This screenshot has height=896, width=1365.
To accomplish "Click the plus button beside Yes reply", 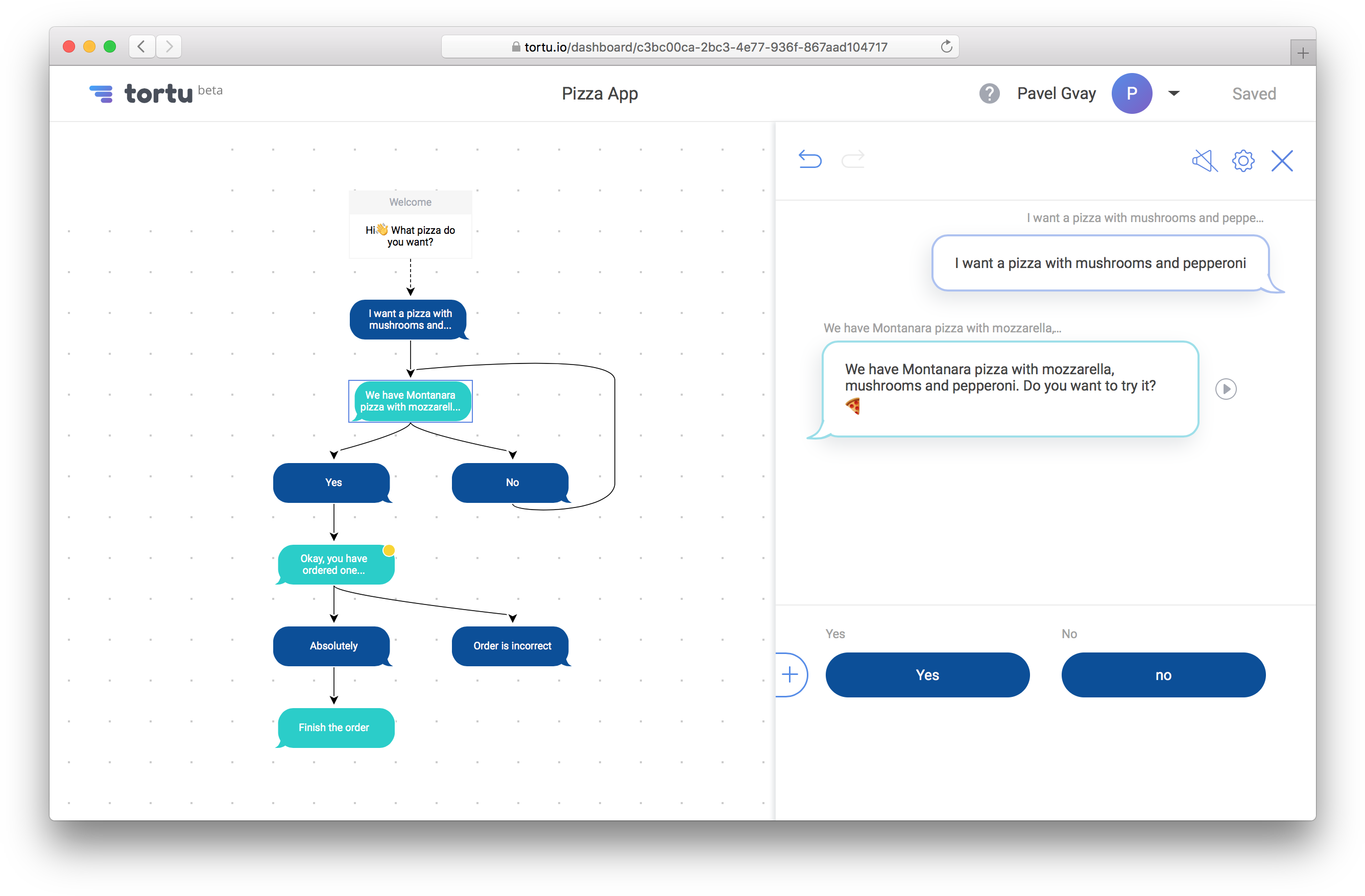I will pos(790,674).
